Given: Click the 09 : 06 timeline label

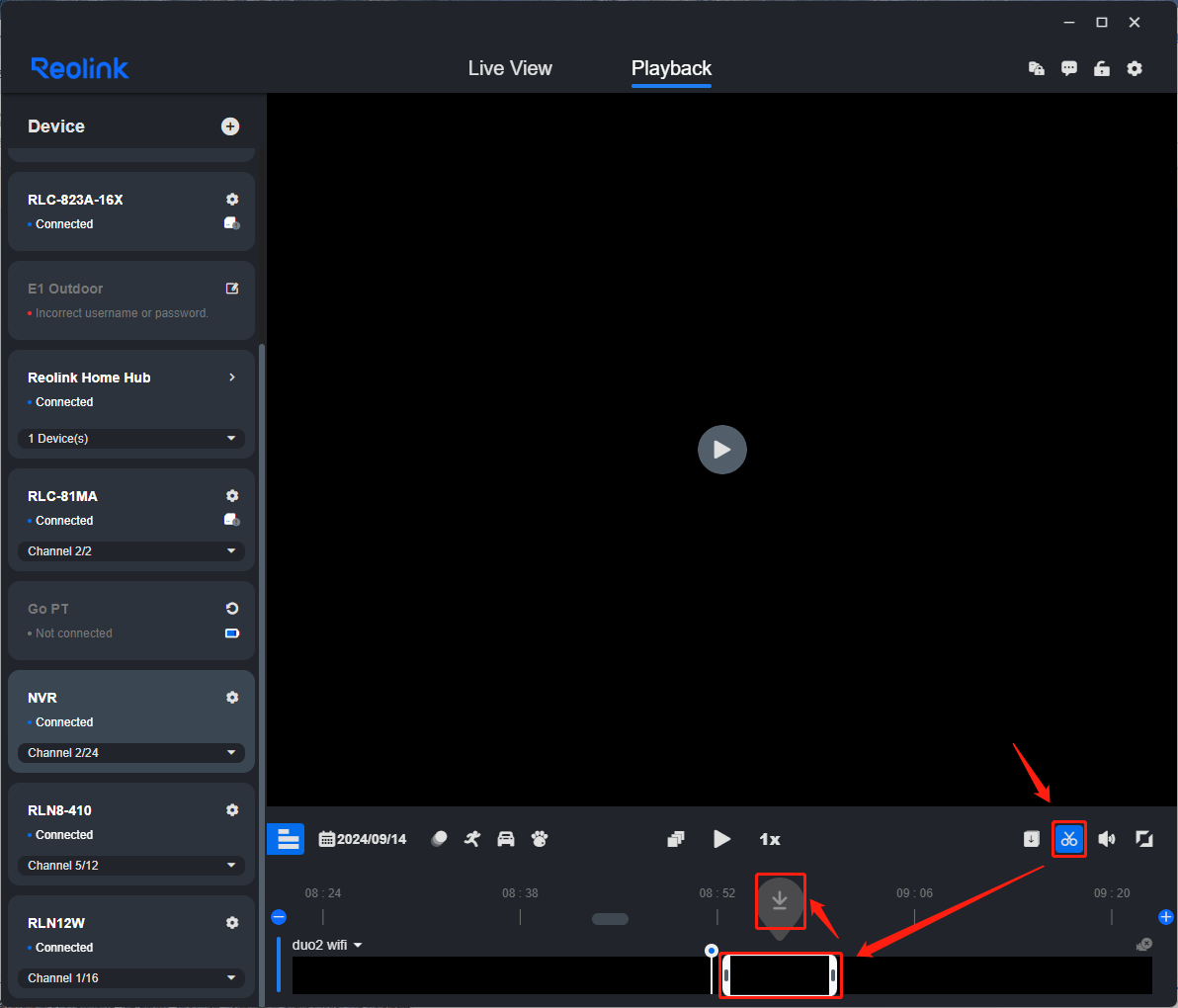Looking at the screenshot, I should [x=914, y=893].
